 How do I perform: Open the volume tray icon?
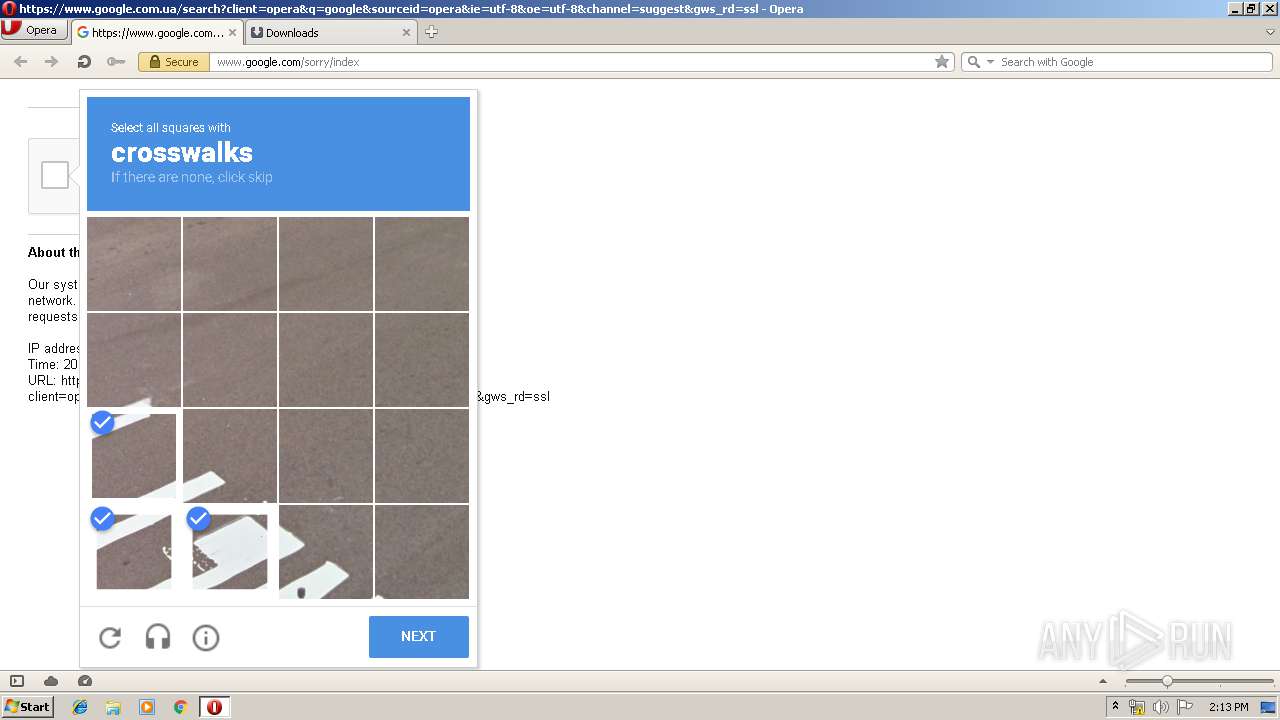tap(1161, 707)
